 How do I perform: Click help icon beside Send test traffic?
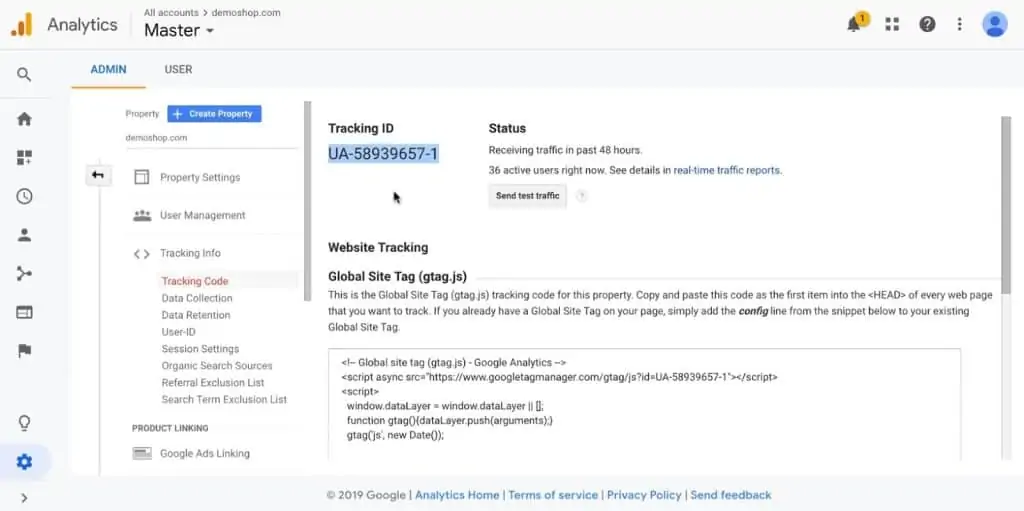point(581,195)
